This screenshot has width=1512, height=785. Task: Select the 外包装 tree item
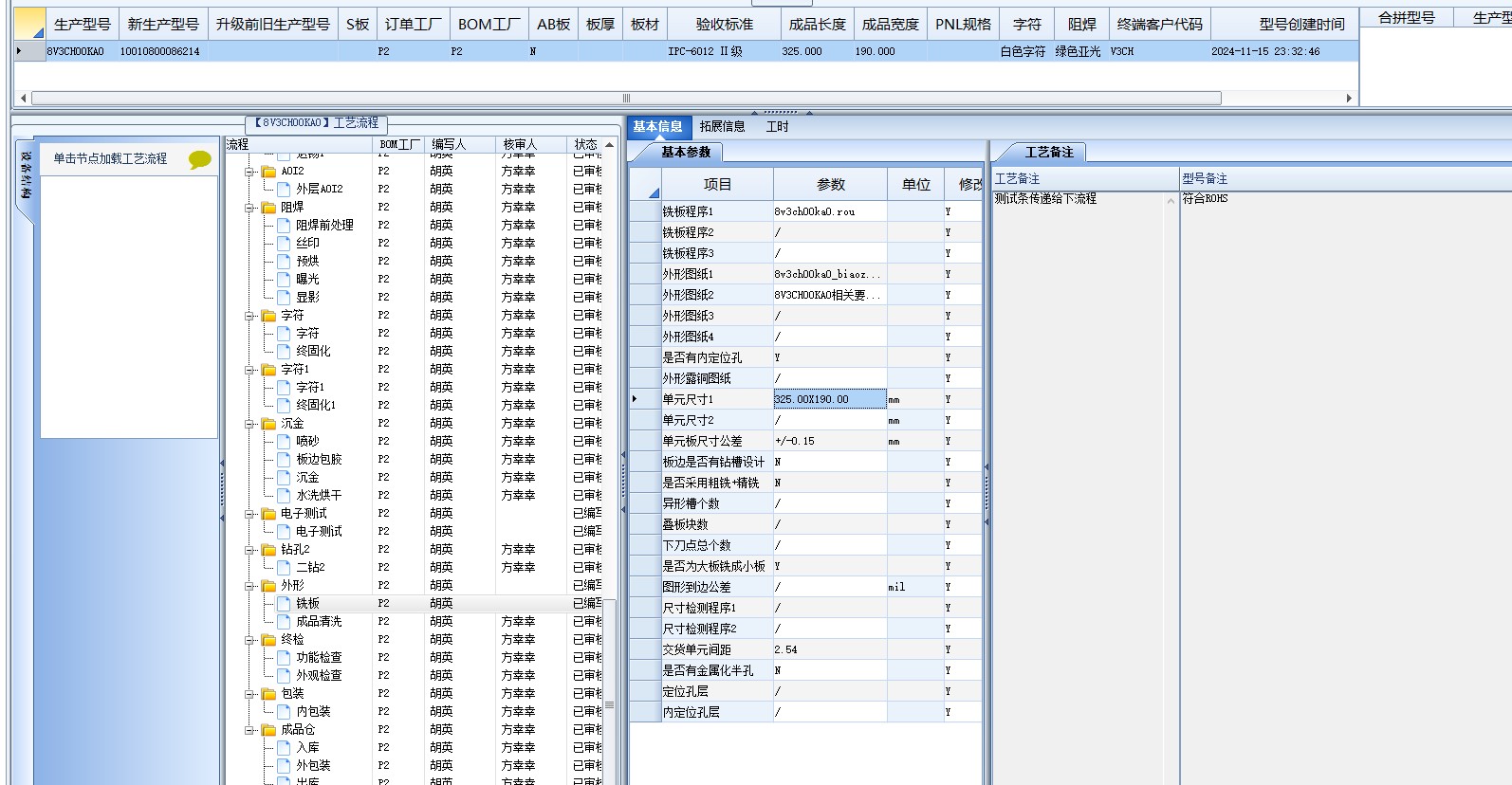click(x=313, y=766)
